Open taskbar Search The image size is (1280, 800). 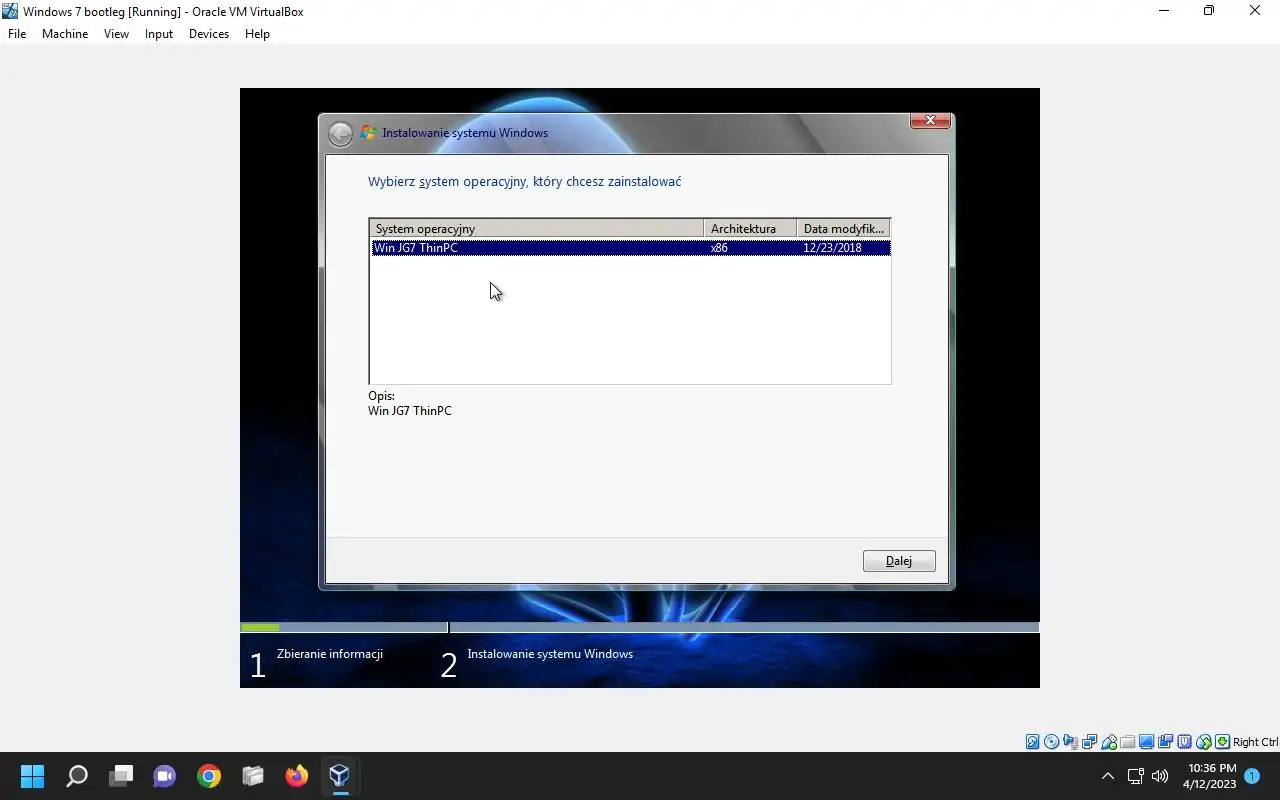(77, 776)
